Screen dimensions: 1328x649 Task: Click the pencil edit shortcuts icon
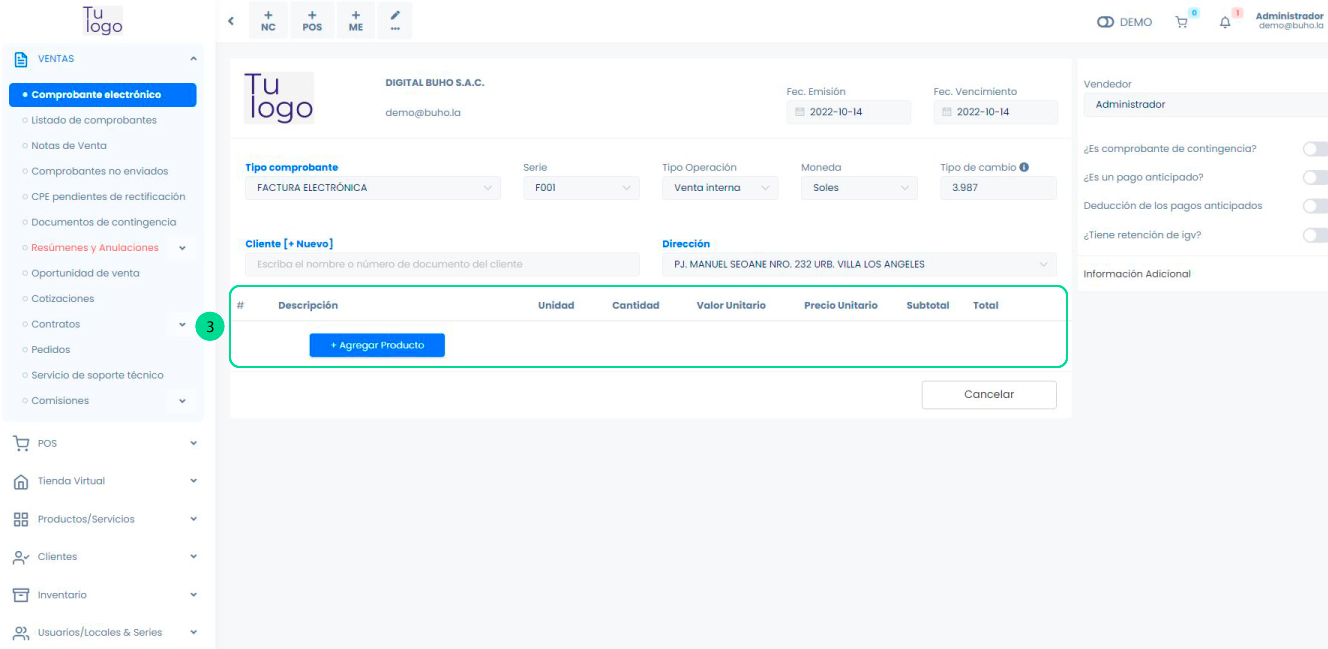tap(395, 21)
